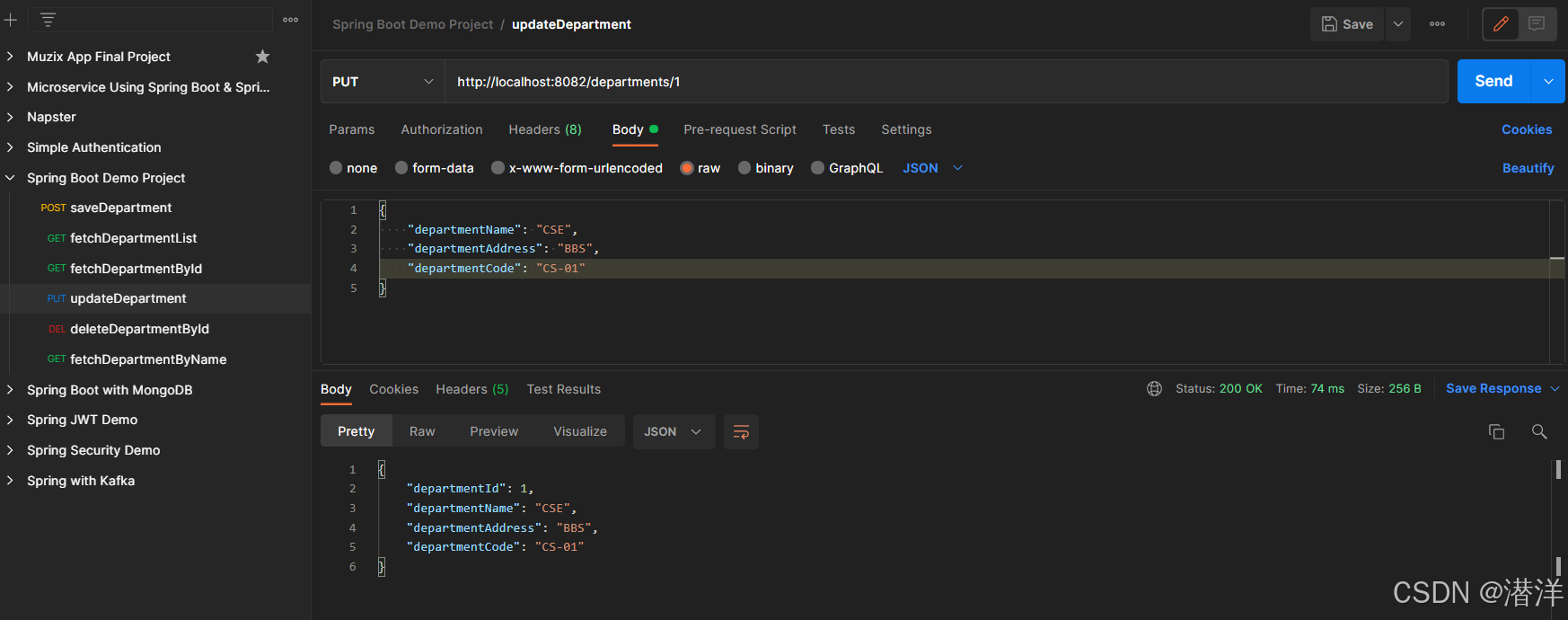
Task: Click the request URL input field
Action: coord(947,82)
